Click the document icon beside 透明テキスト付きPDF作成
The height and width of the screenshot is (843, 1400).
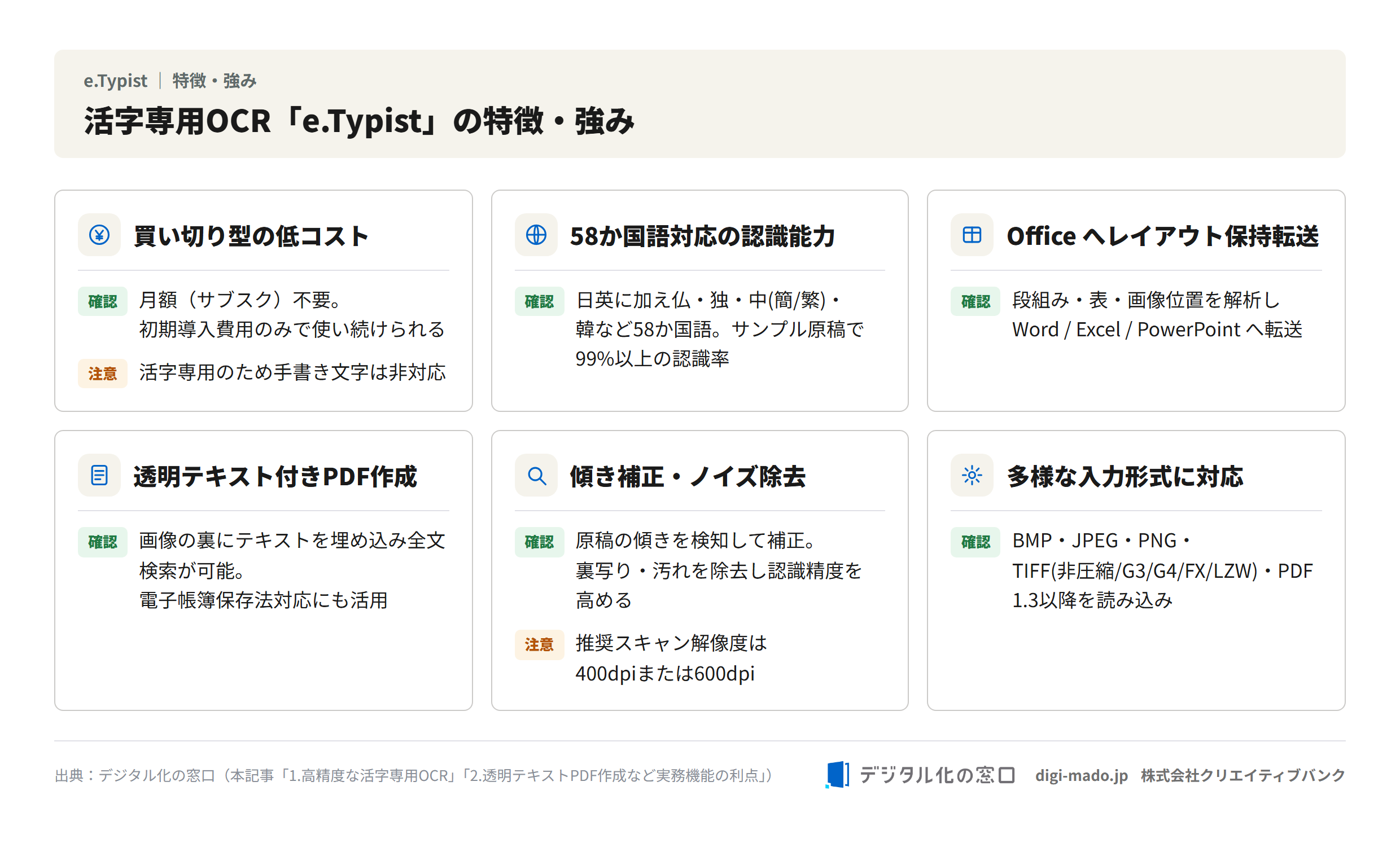point(99,475)
